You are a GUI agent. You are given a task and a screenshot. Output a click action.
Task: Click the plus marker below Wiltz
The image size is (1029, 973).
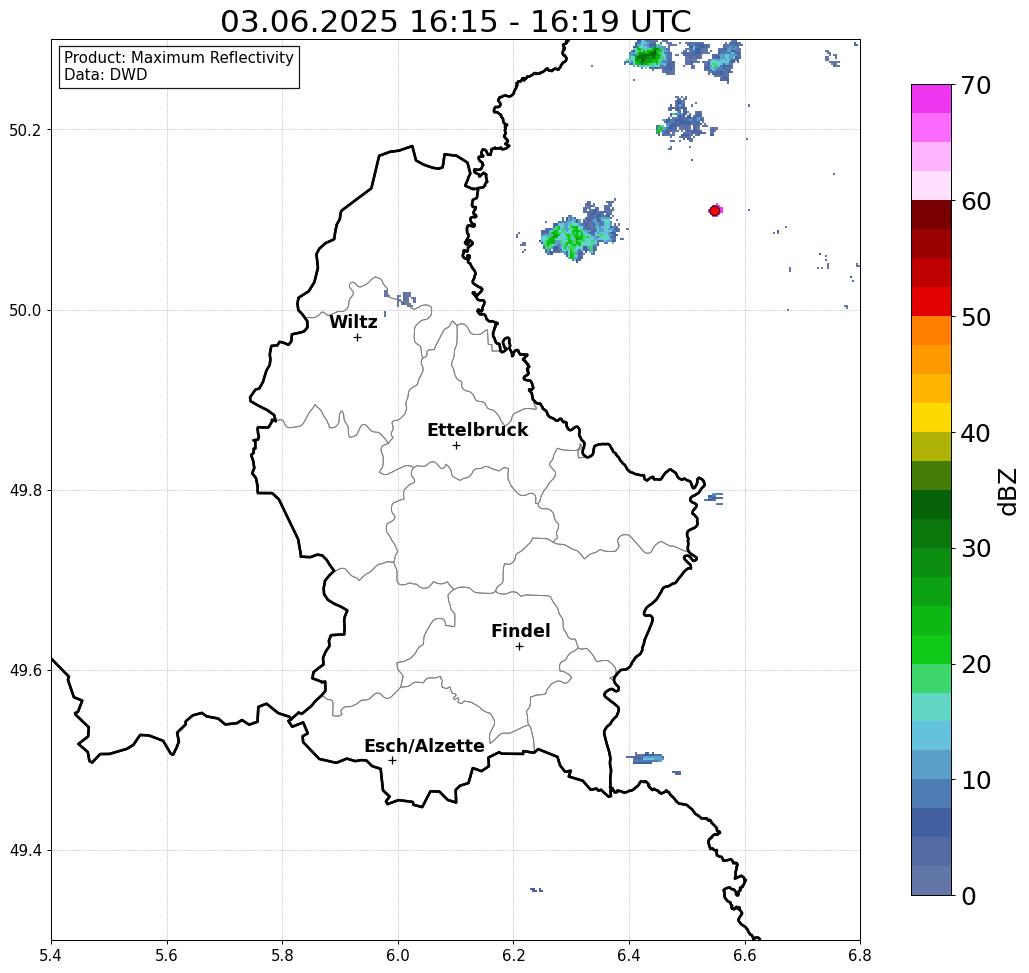[357, 337]
